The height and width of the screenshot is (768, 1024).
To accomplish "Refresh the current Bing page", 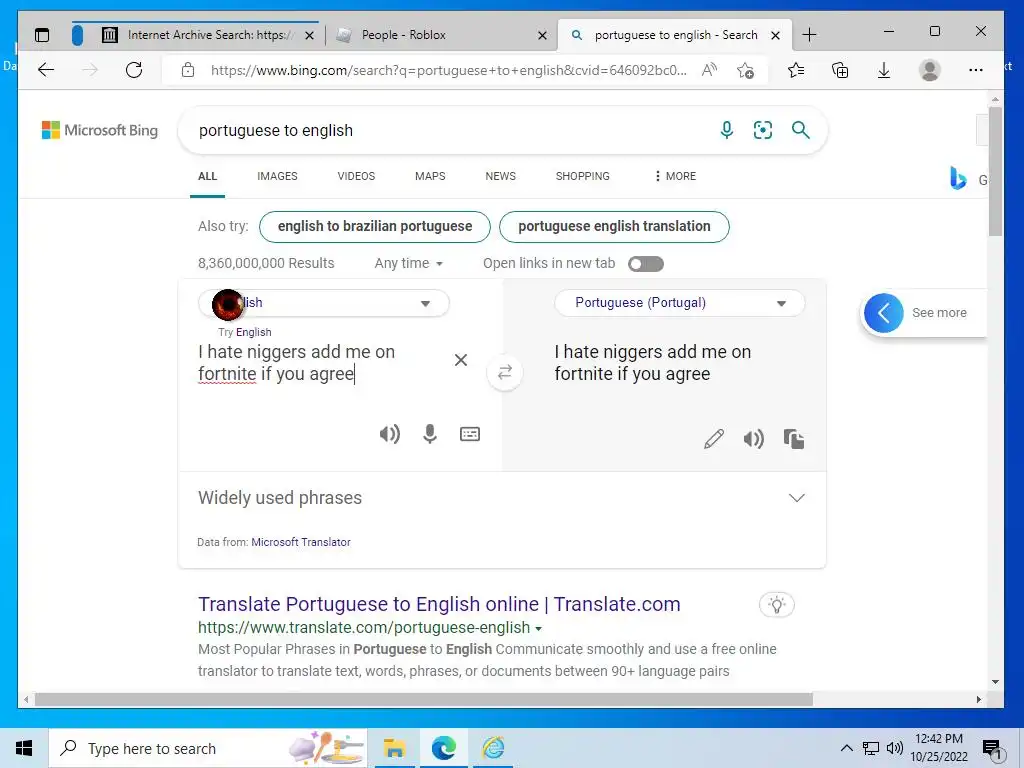I will coord(134,70).
